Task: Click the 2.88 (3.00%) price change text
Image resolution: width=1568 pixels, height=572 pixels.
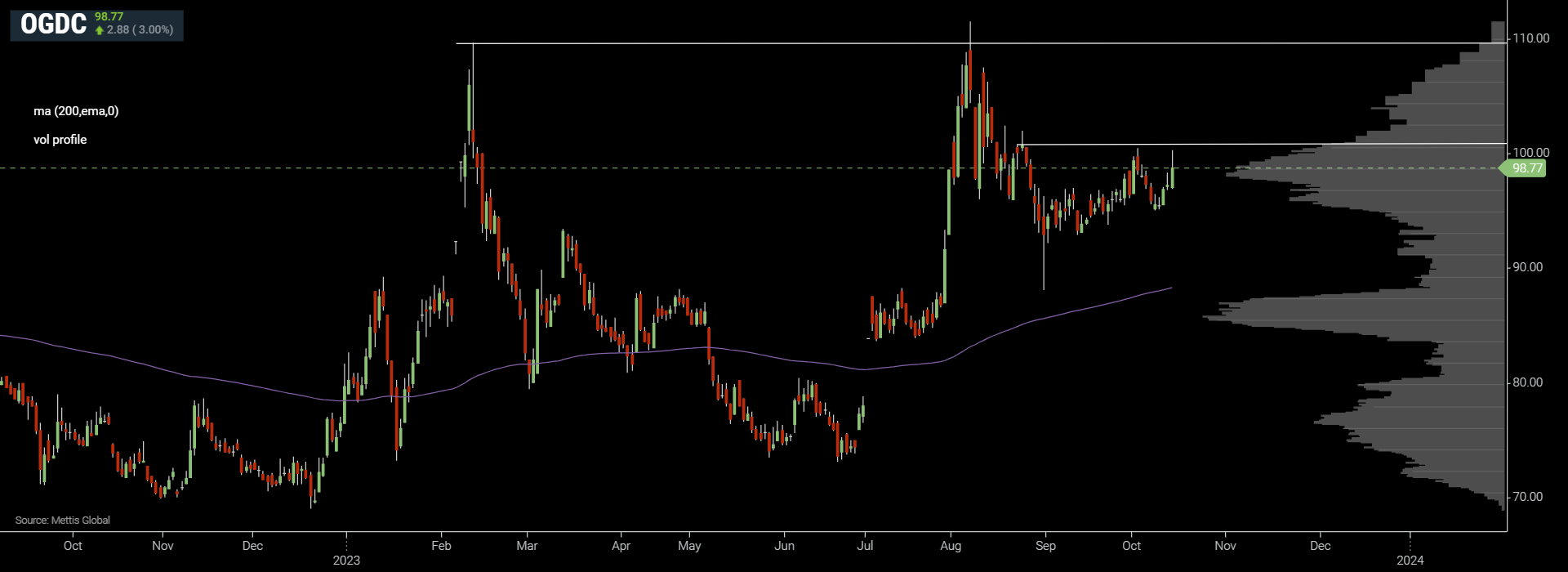Action: [x=140, y=29]
